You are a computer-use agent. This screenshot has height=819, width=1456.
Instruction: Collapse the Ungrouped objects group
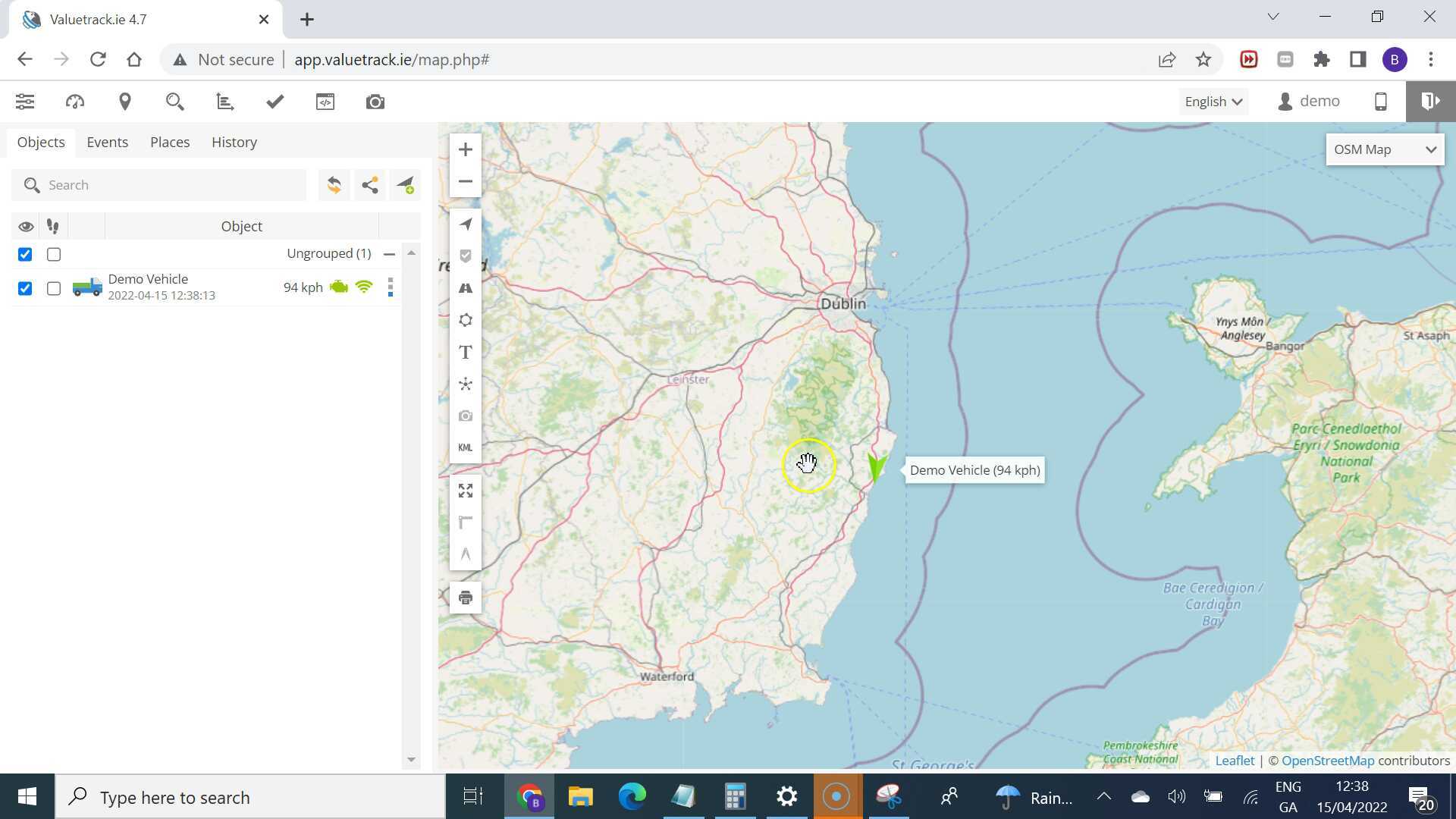coord(389,254)
